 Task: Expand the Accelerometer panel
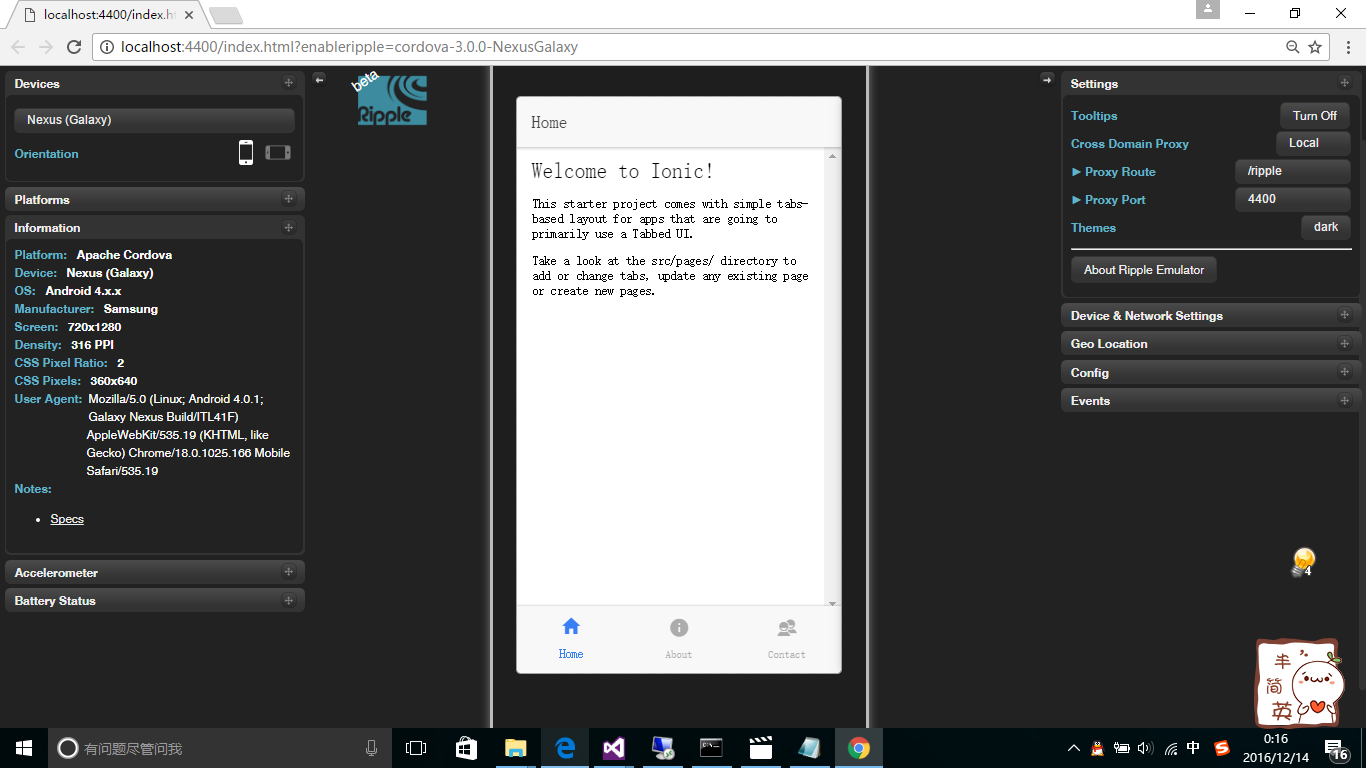point(154,573)
